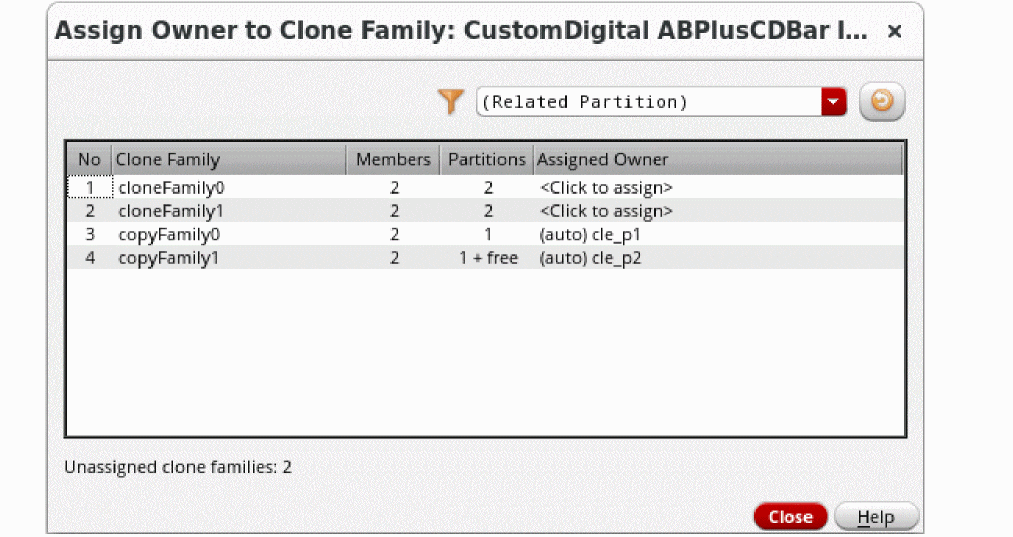Open the Related Partition dropdown arrow
This screenshot has height=537, width=1013.
pos(833,102)
